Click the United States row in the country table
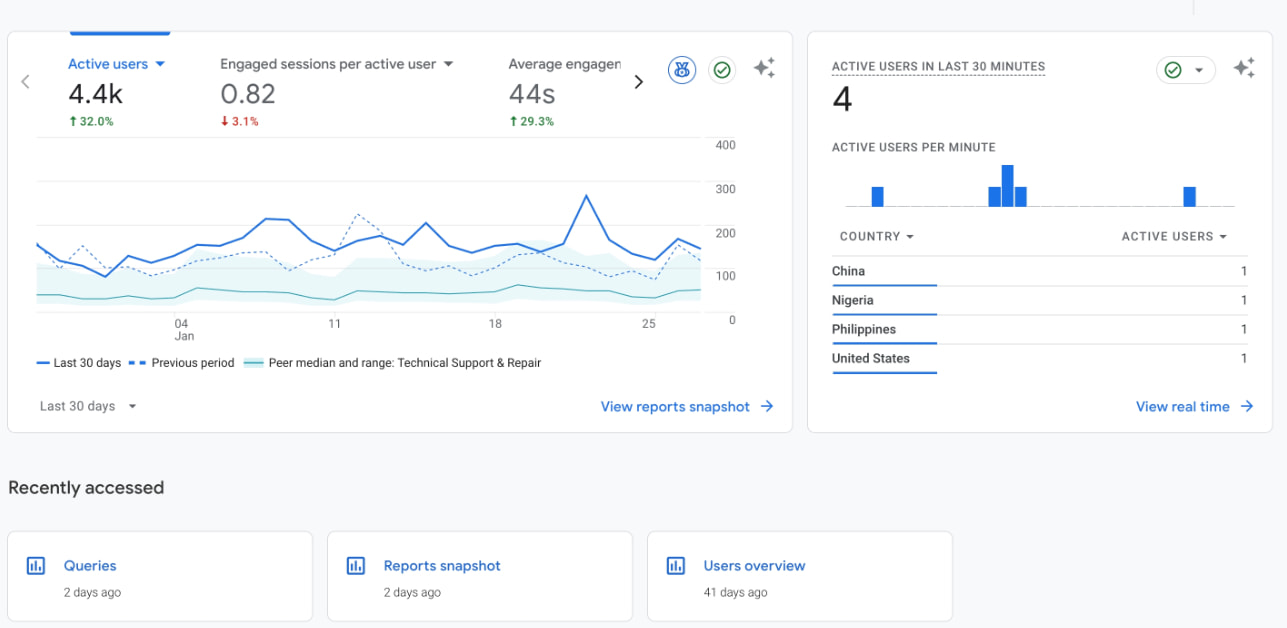Viewport: 1287px width, 628px height. pos(1040,358)
